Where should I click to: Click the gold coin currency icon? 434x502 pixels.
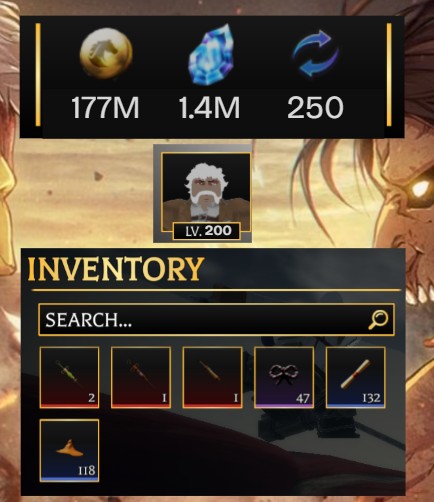[106, 53]
